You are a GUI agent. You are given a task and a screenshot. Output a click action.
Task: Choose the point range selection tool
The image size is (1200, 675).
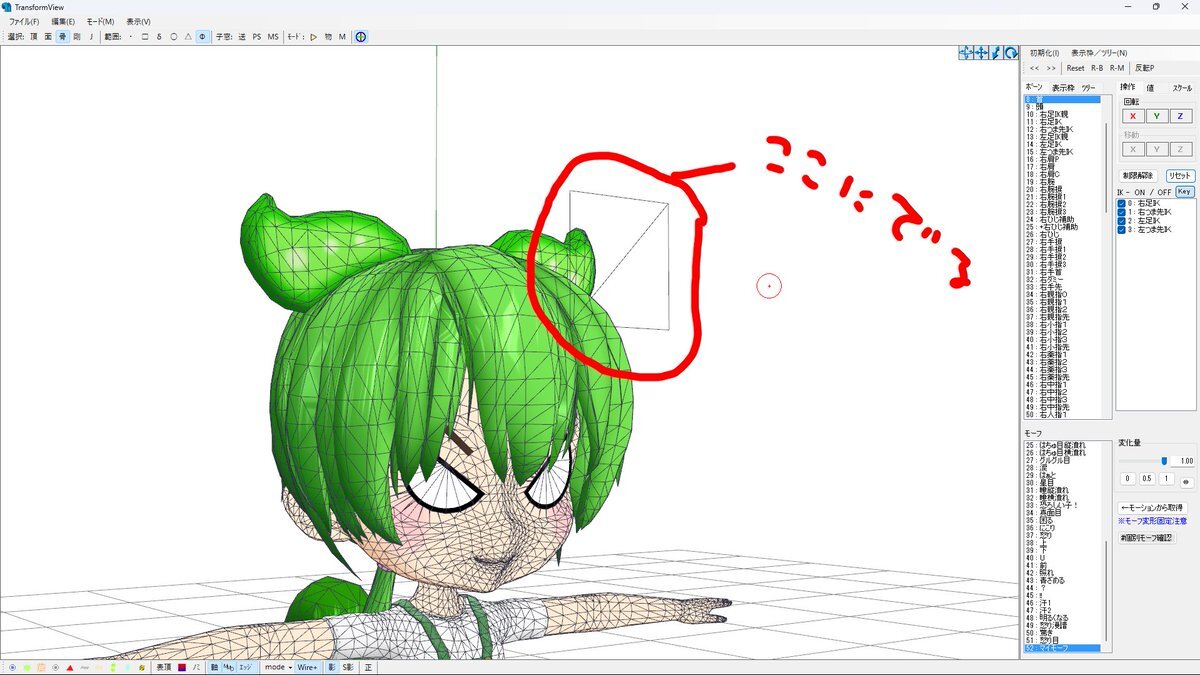pos(131,37)
